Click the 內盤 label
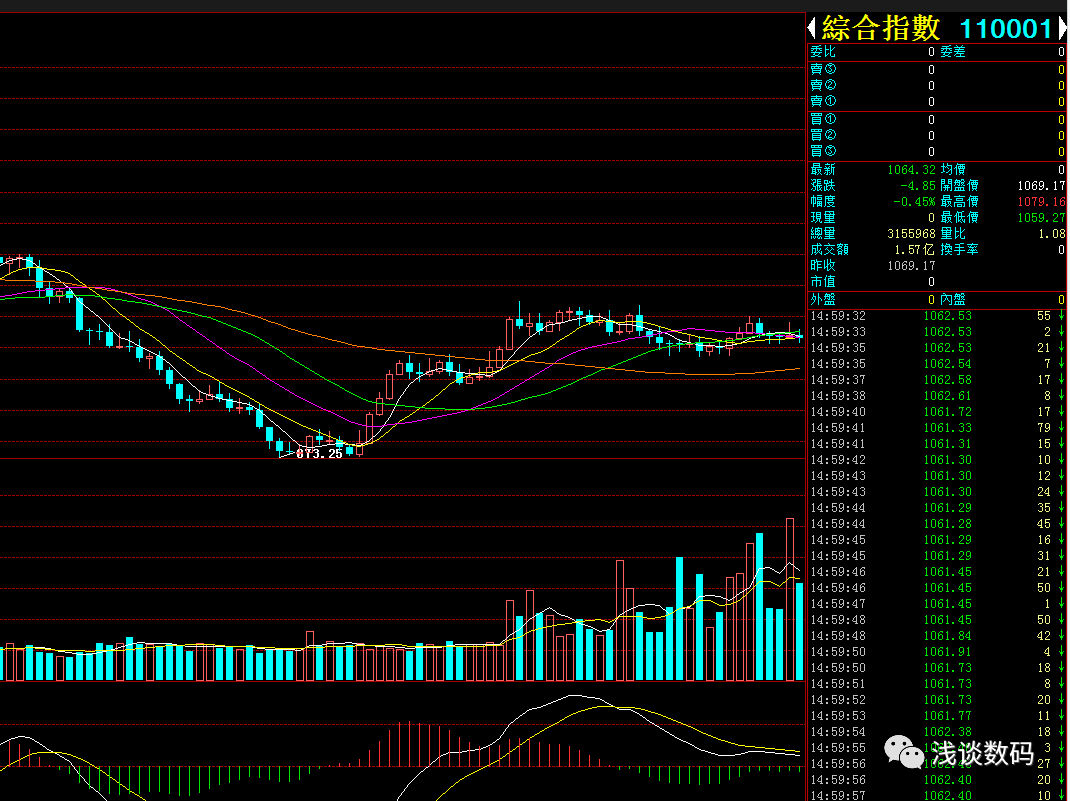Screen dimensions: 1070x801 click(x=953, y=300)
